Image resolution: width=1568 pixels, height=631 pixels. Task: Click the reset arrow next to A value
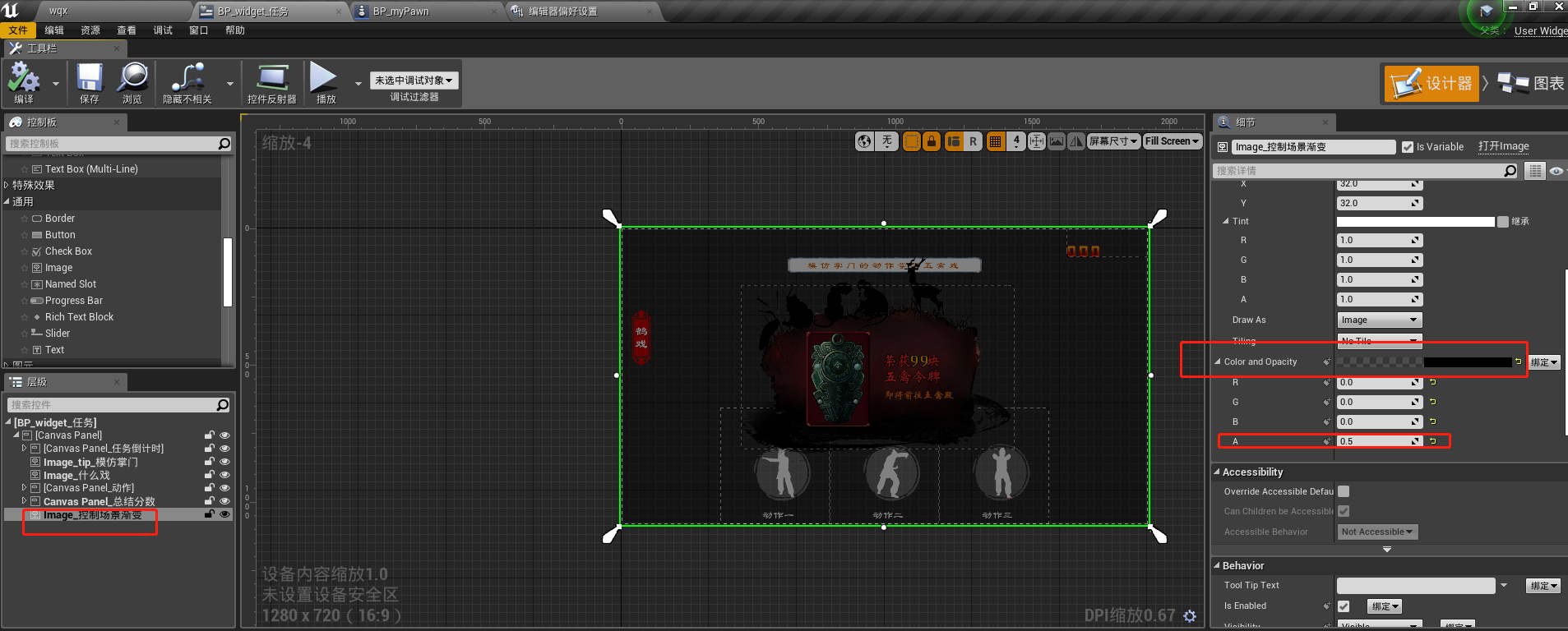coord(1433,441)
